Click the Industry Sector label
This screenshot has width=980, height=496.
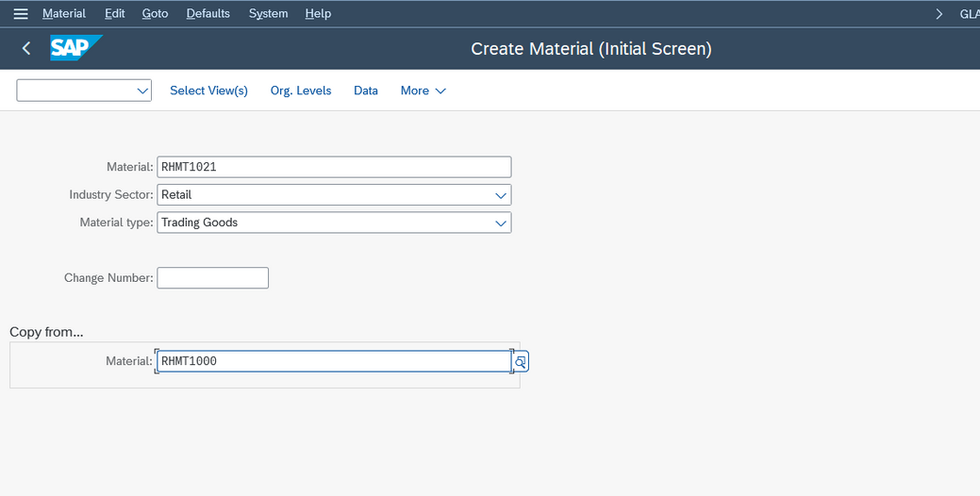tap(111, 195)
